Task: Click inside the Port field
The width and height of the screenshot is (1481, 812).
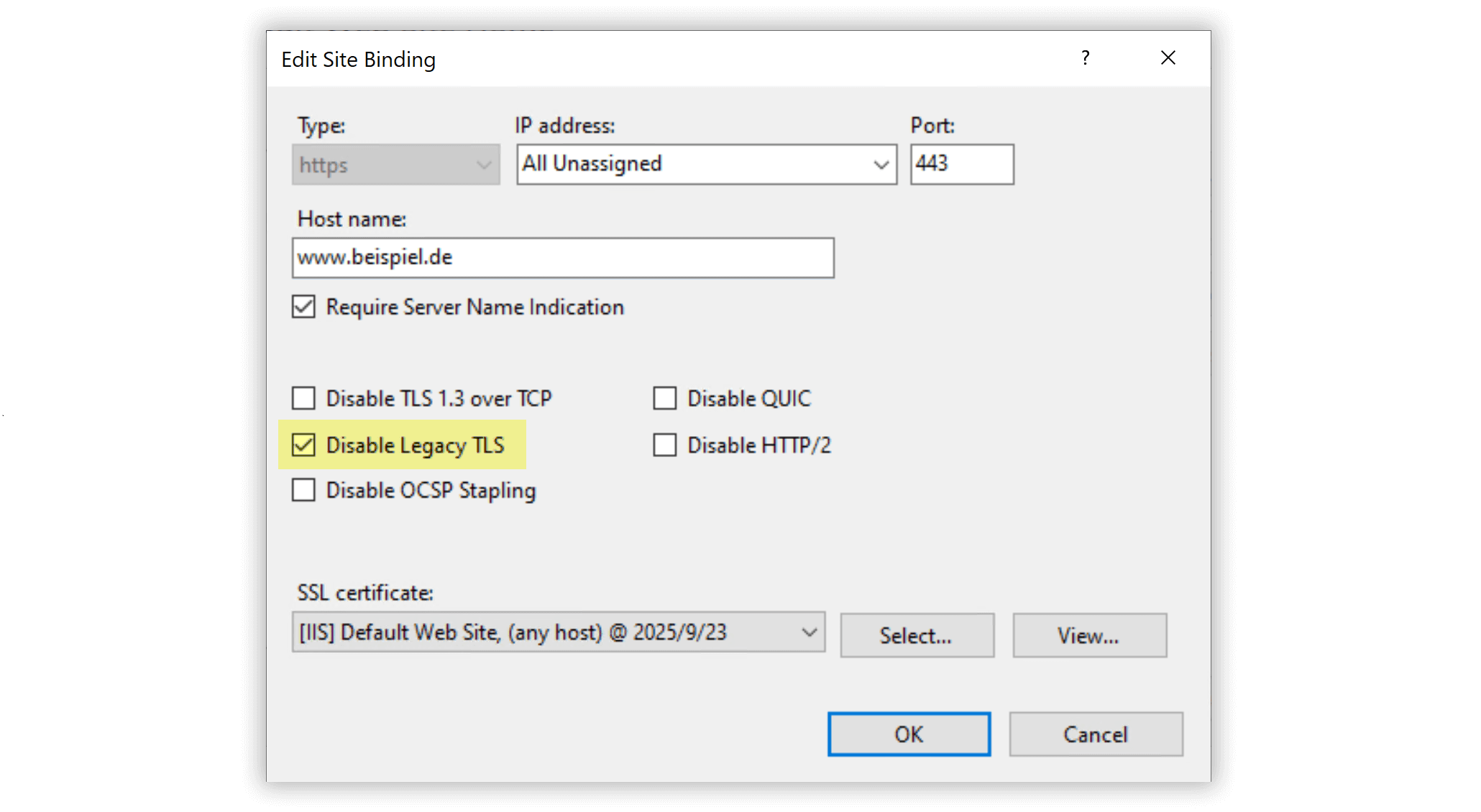Action: pyautogui.click(x=961, y=165)
